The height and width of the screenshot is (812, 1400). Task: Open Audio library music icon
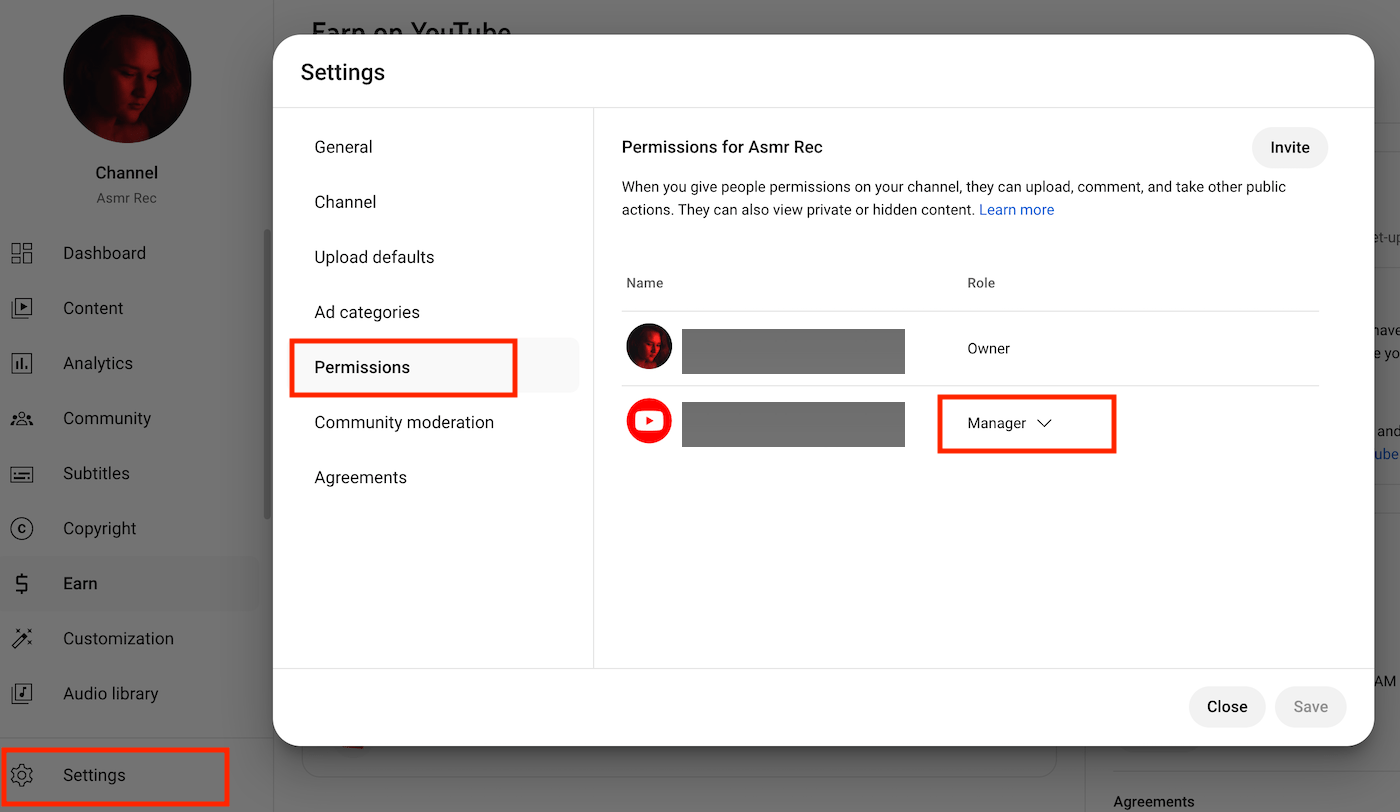point(22,693)
